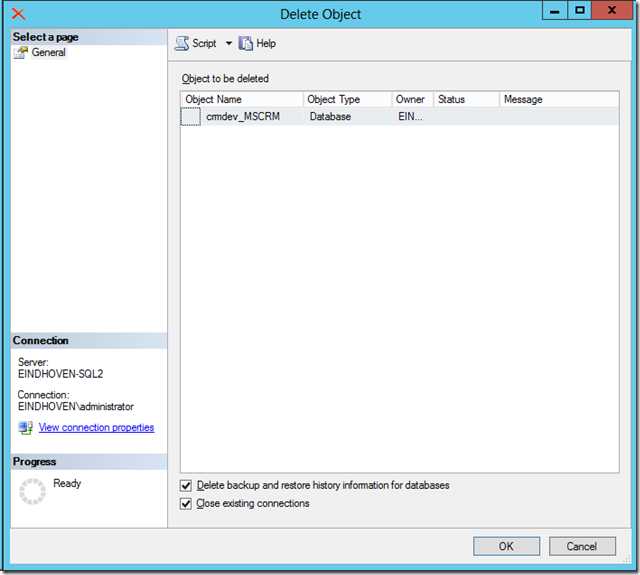This screenshot has height=575, width=640.
Task: Sort by the Object Name column header
Action: point(242,99)
